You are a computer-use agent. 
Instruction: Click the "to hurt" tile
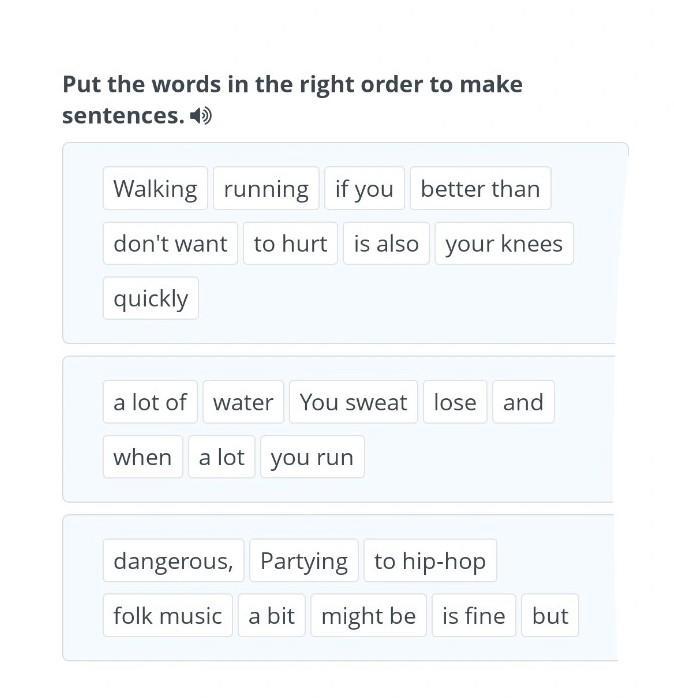[x=290, y=244]
